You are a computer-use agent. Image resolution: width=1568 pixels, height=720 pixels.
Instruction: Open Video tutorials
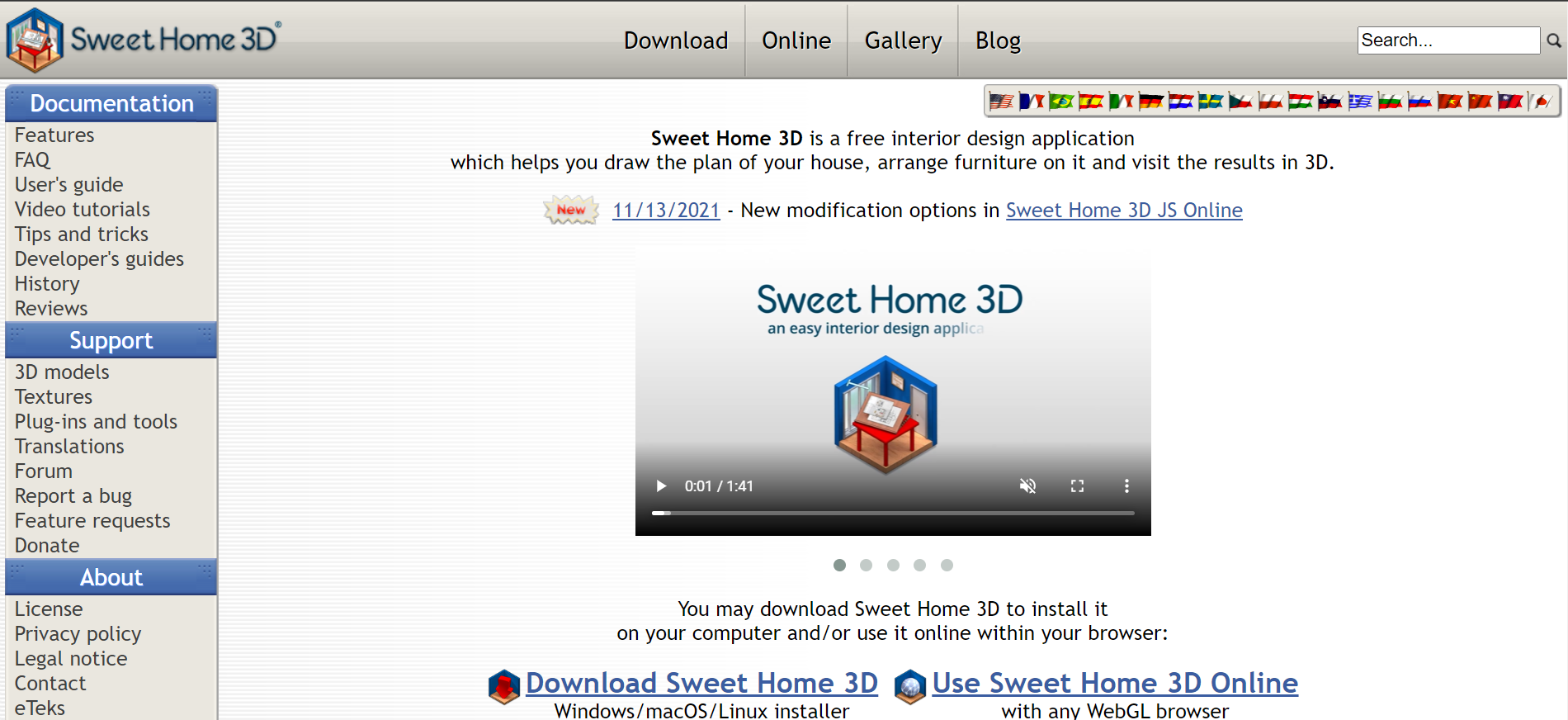coord(83,209)
